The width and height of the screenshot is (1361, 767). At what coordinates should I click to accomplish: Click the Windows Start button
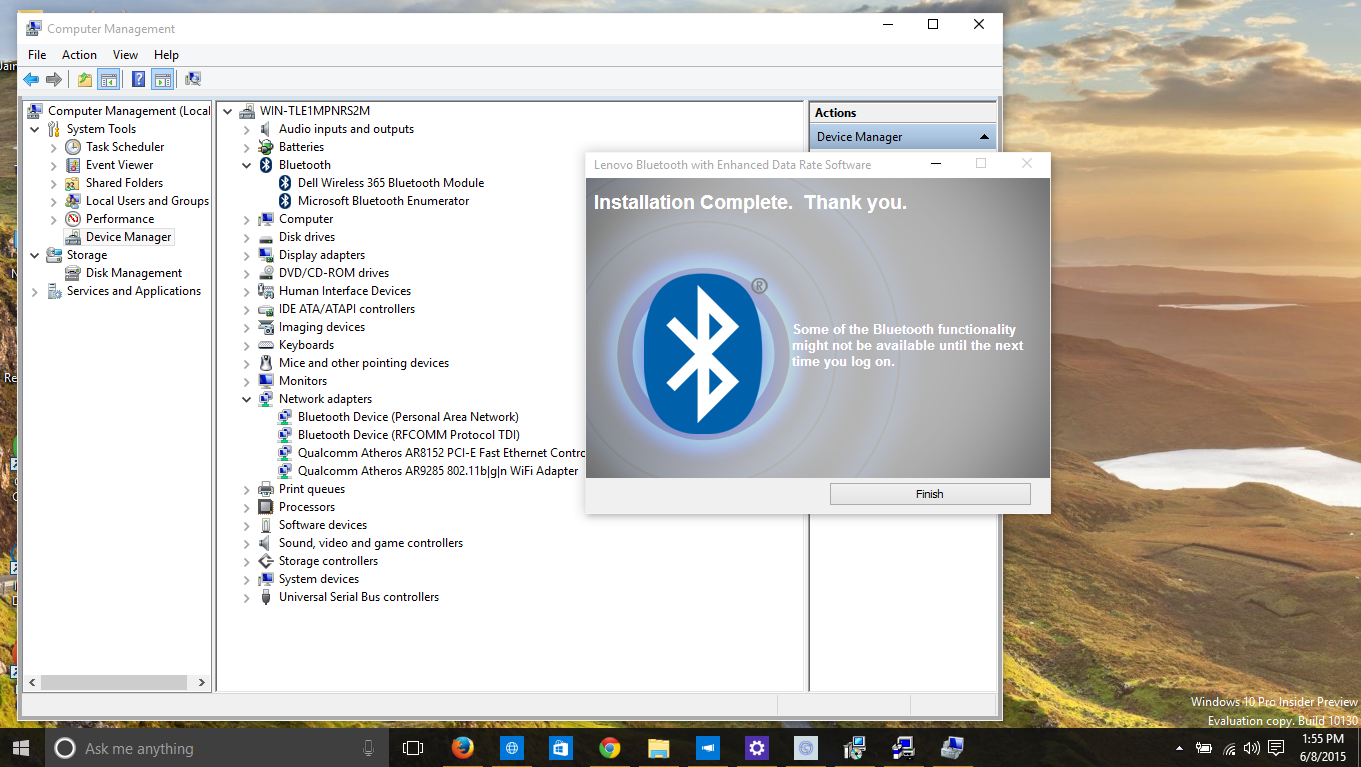22,748
